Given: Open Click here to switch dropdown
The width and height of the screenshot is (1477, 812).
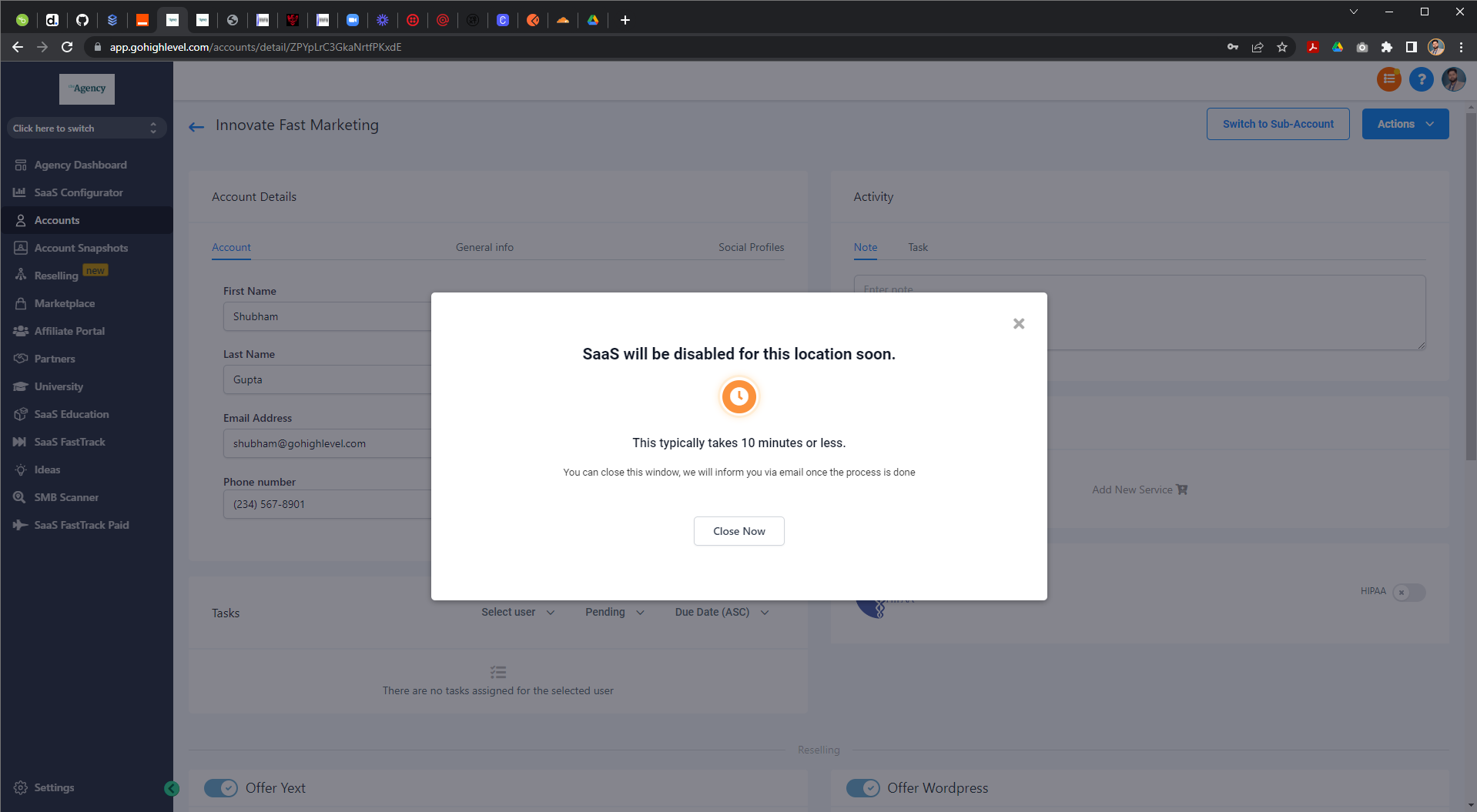Looking at the screenshot, I should coord(86,129).
